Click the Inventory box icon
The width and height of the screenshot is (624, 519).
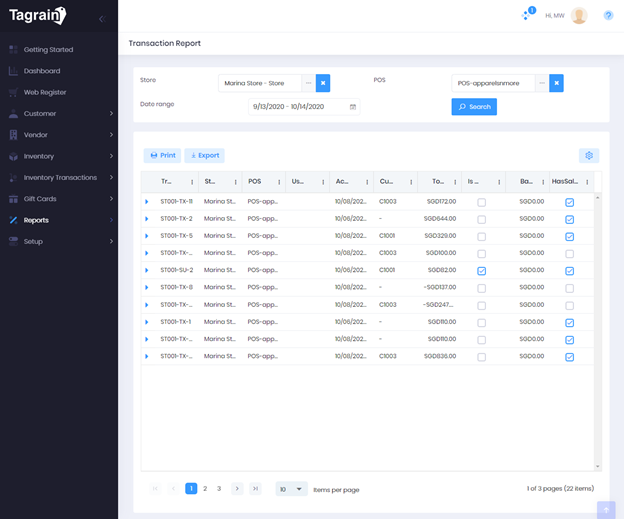click(x=13, y=156)
